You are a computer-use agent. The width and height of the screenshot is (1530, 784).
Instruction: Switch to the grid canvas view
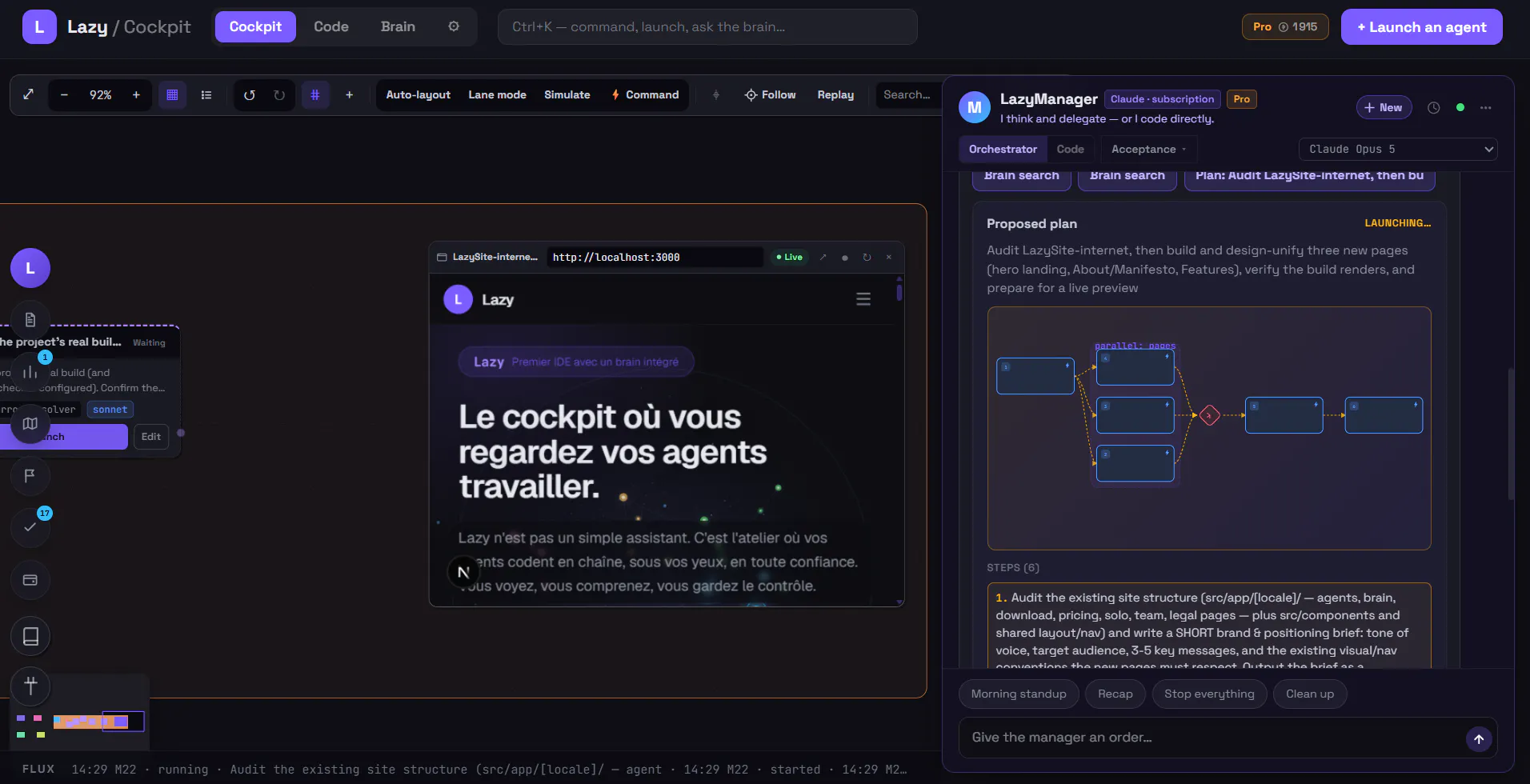coord(172,94)
